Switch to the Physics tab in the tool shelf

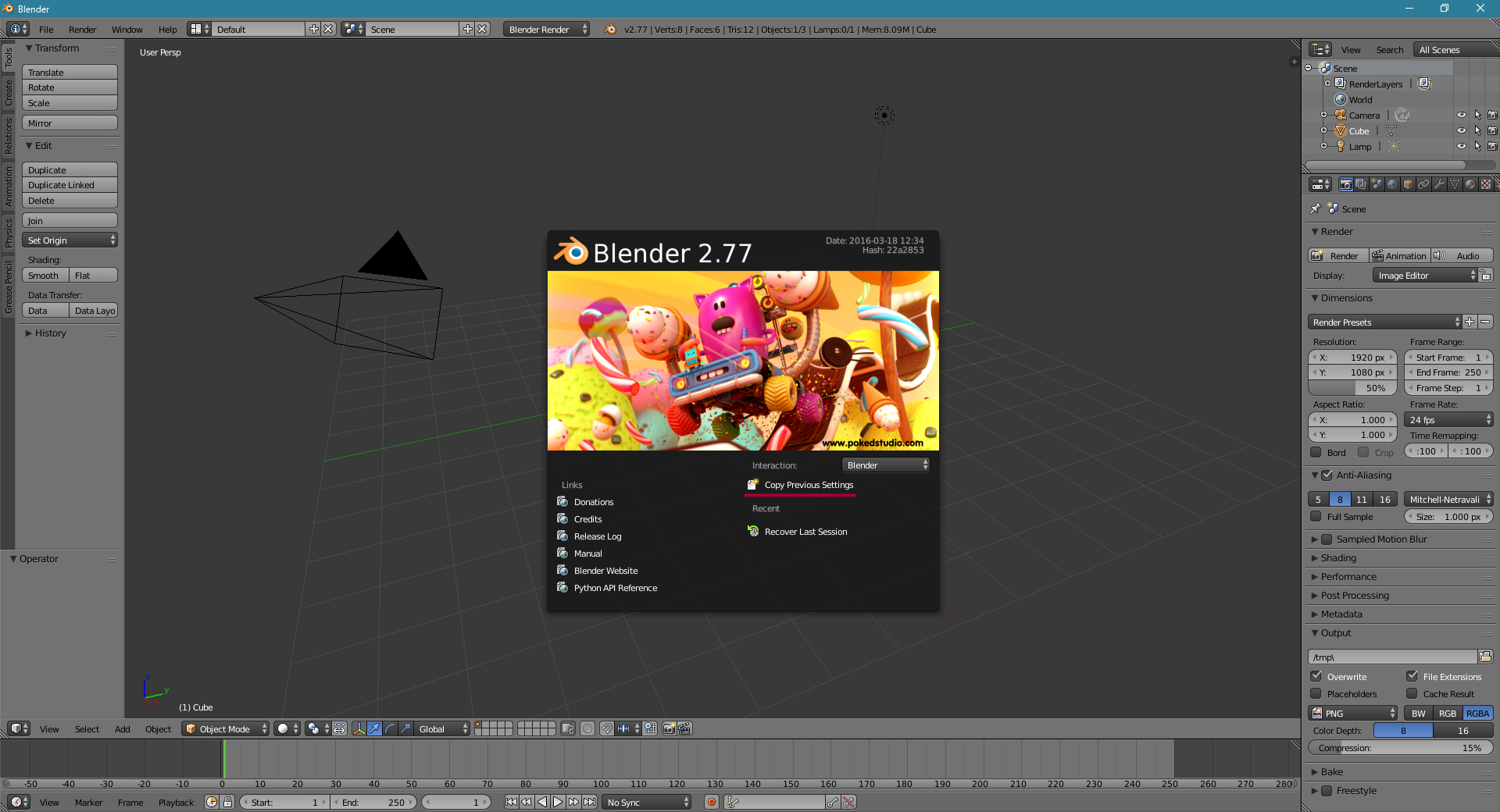[9, 233]
